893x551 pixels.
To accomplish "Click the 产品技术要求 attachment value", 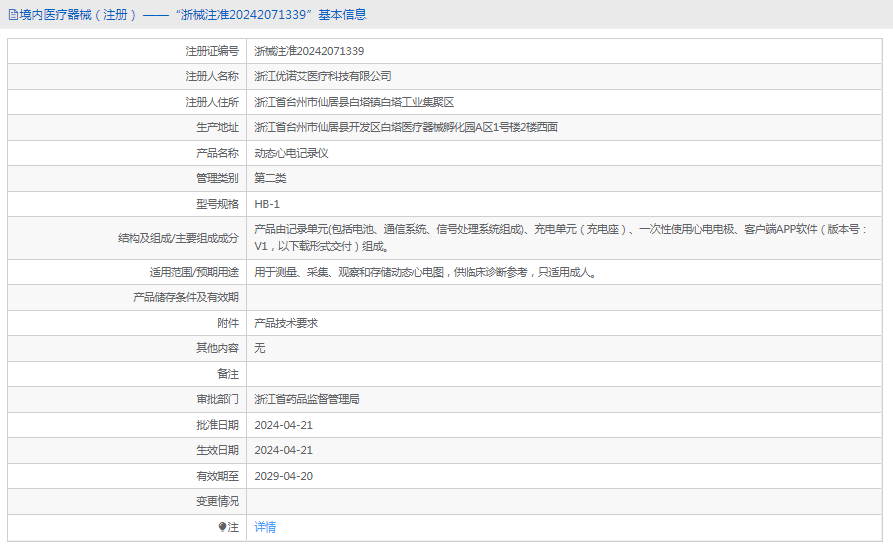I will [x=286, y=323].
